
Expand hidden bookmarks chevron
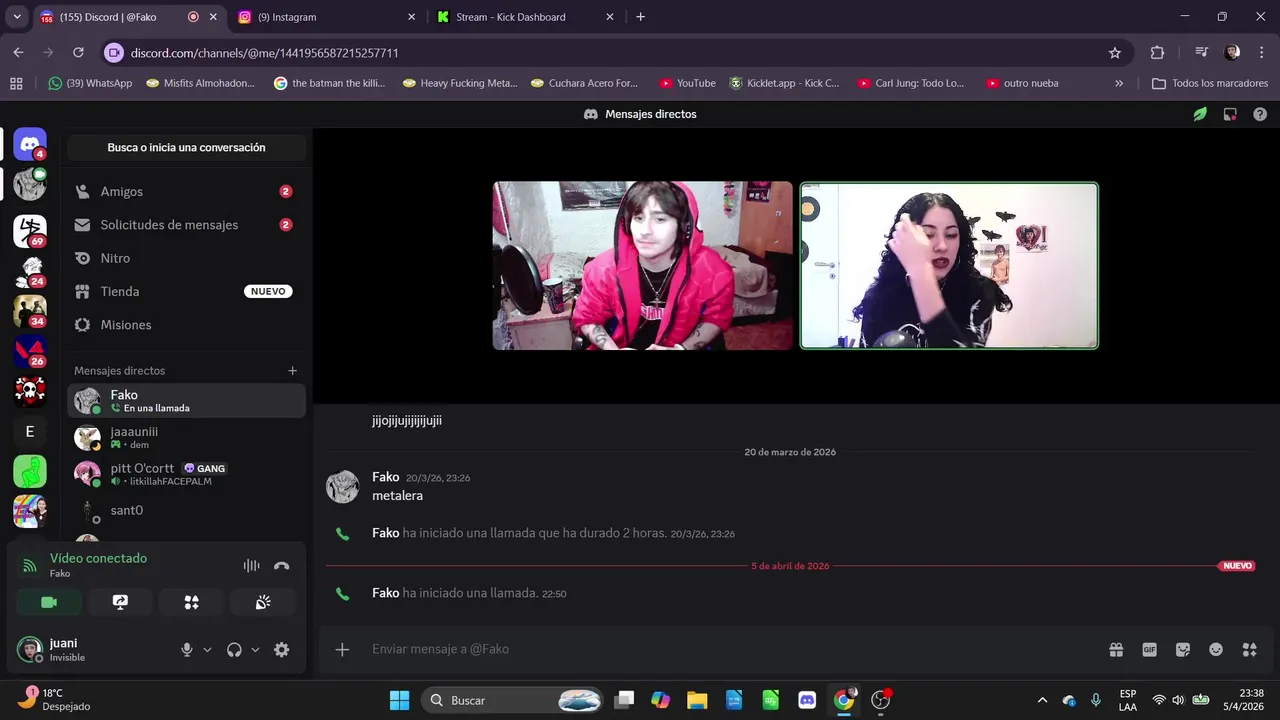[x=1119, y=83]
